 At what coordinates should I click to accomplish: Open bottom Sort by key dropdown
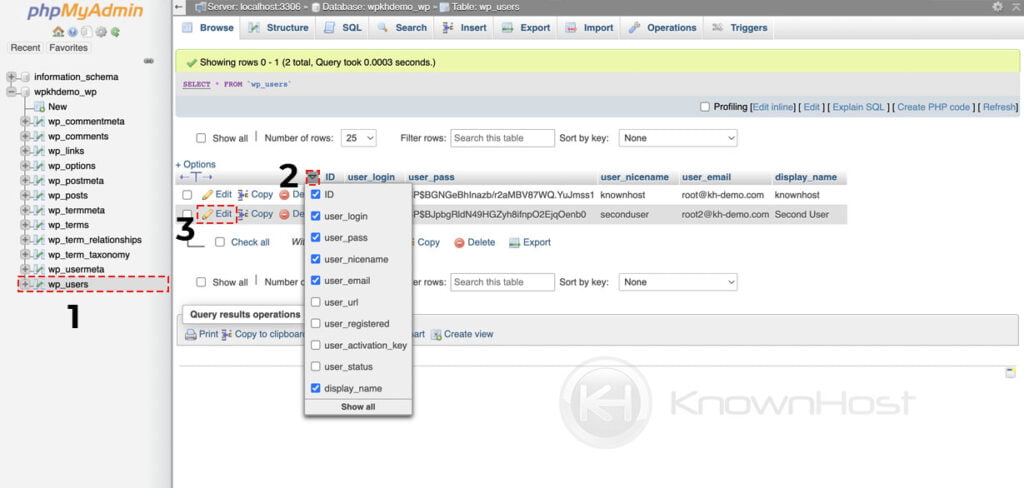coord(678,282)
